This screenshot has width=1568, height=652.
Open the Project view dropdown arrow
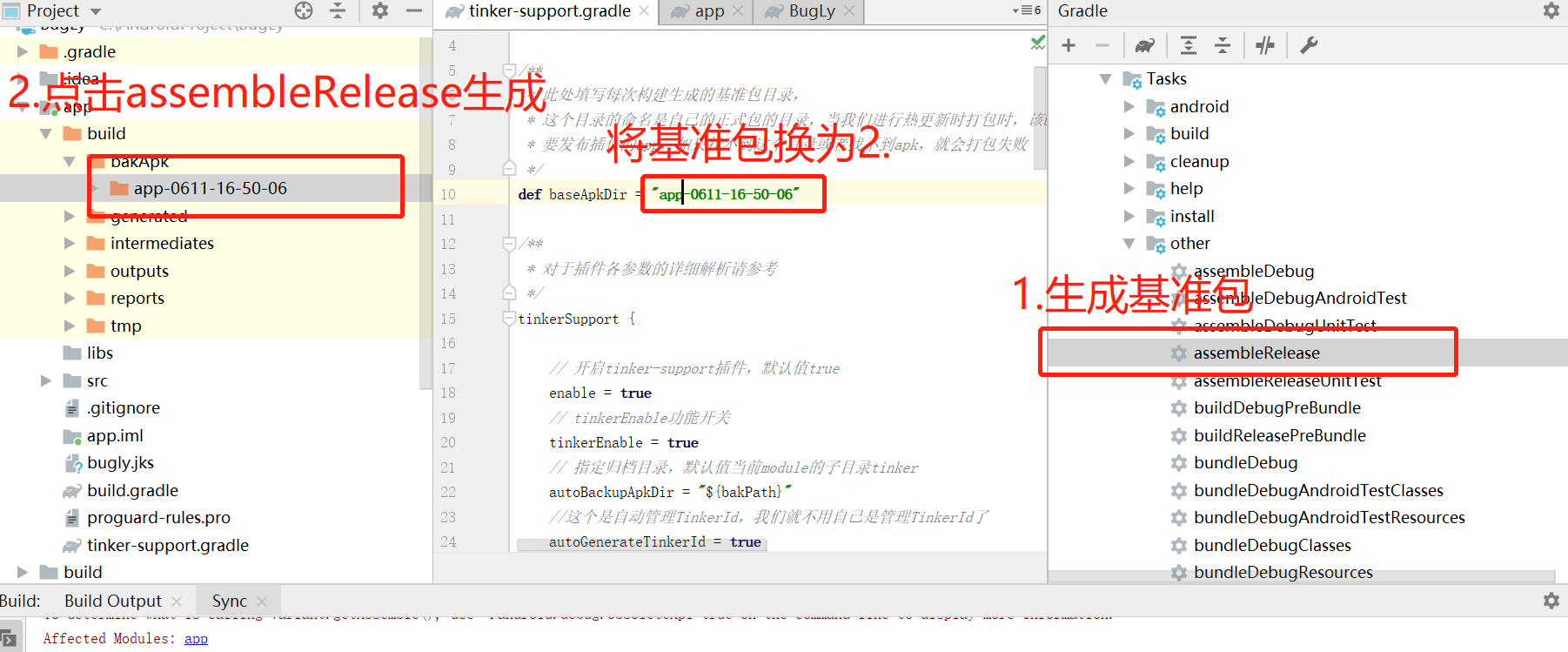[x=96, y=11]
